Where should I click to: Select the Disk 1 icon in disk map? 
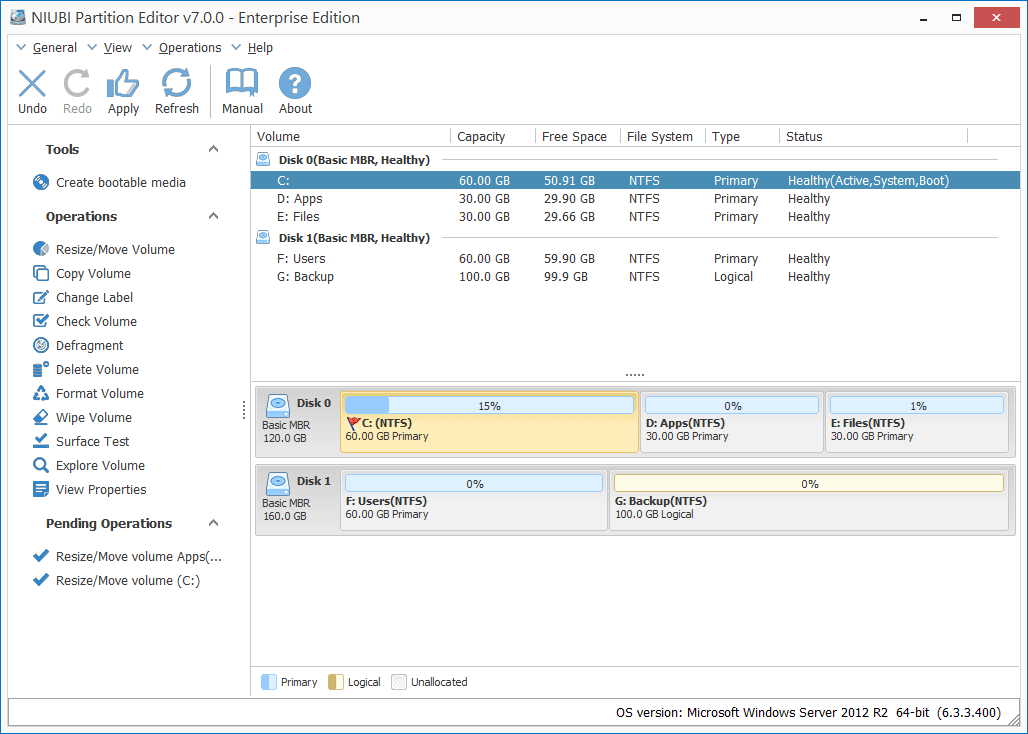(x=278, y=484)
